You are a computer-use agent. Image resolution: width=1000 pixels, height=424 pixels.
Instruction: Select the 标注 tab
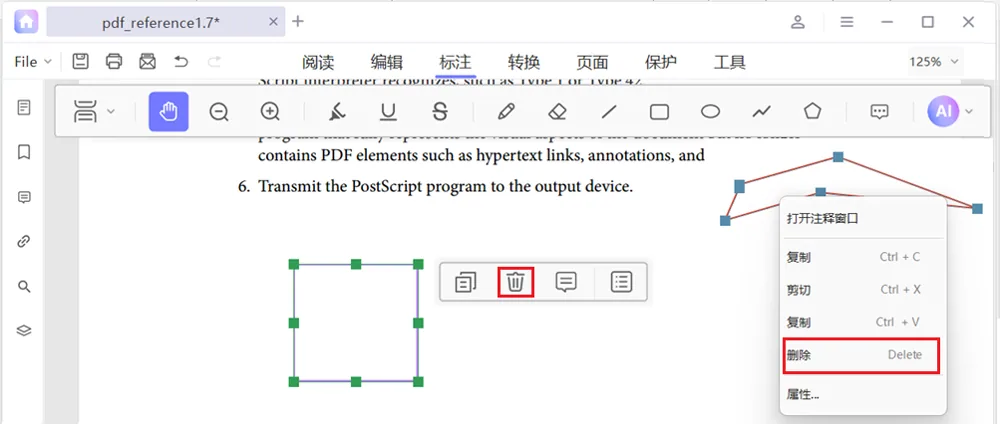point(455,62)
